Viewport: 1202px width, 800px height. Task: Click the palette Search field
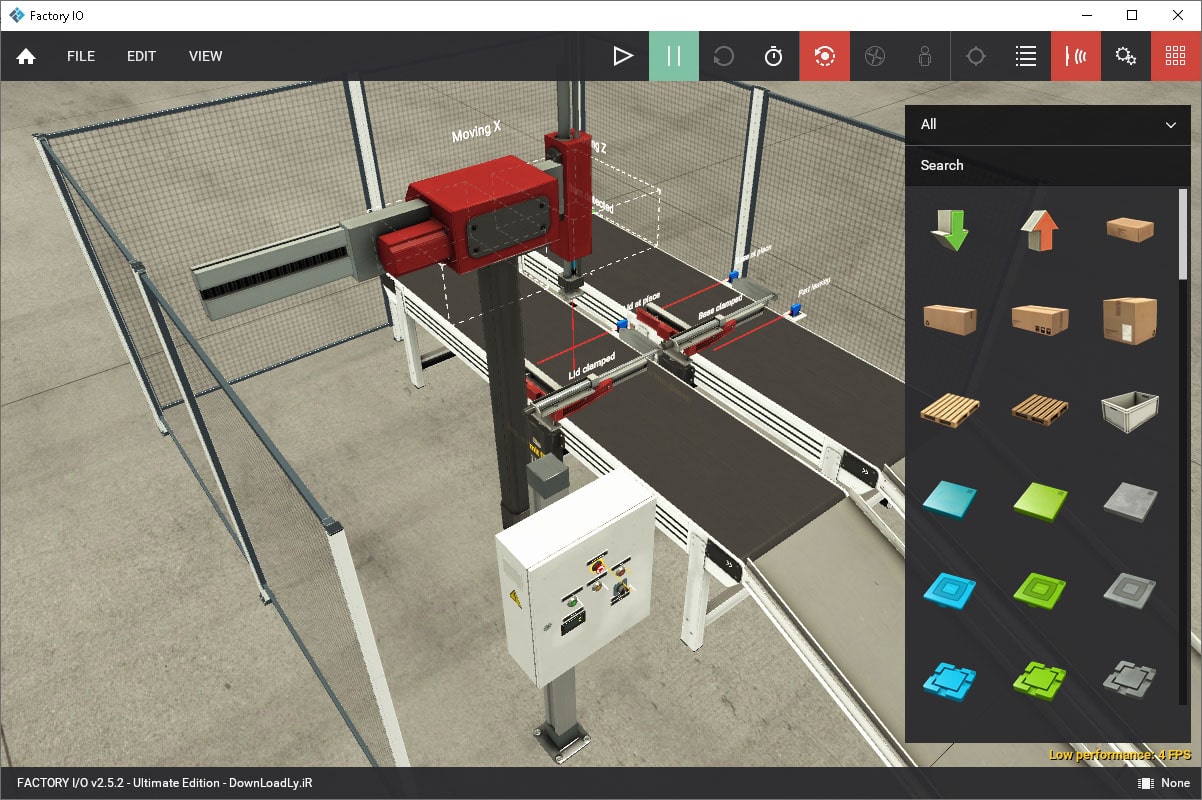click(1047, 165)
